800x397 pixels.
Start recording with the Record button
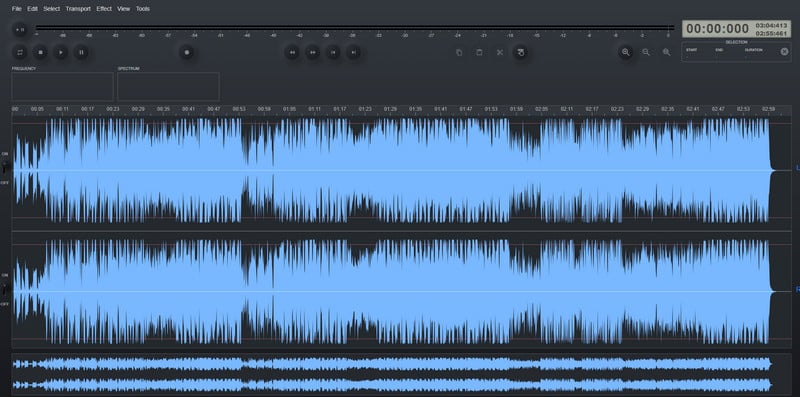pos(187,52)
